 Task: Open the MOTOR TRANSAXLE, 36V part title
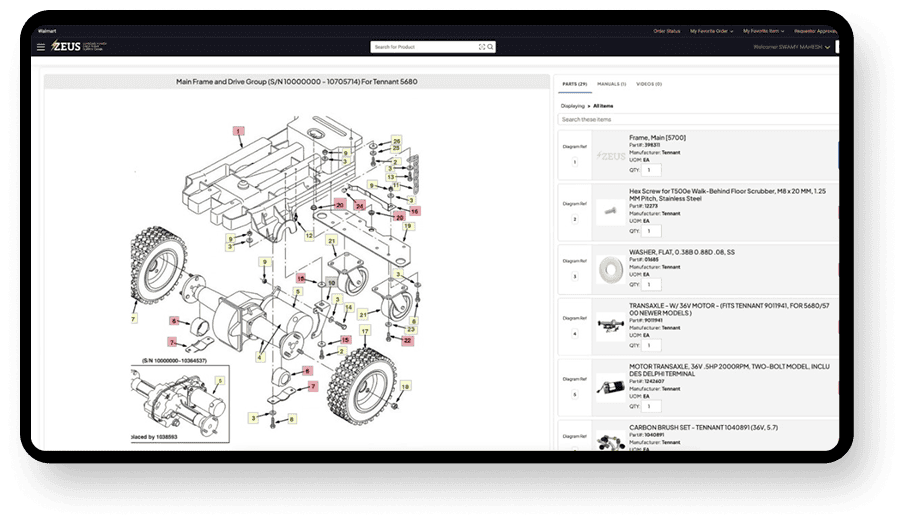pyautogui.click(x=729, y=370)
